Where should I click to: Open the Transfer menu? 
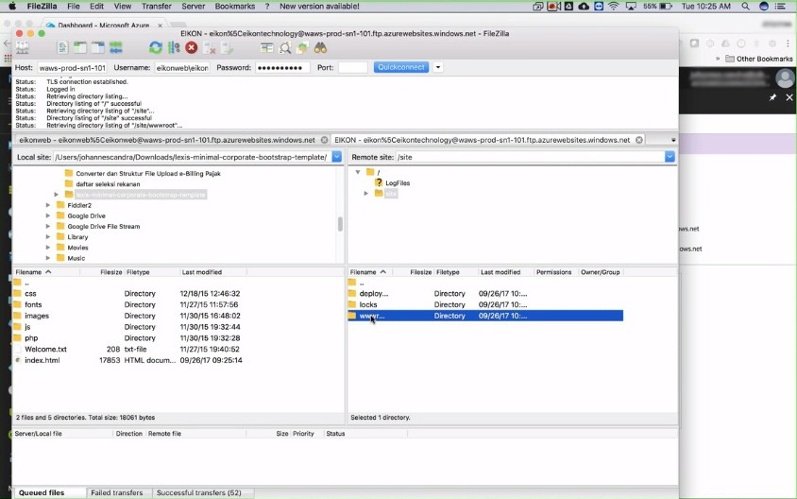[x=156, y=6]
